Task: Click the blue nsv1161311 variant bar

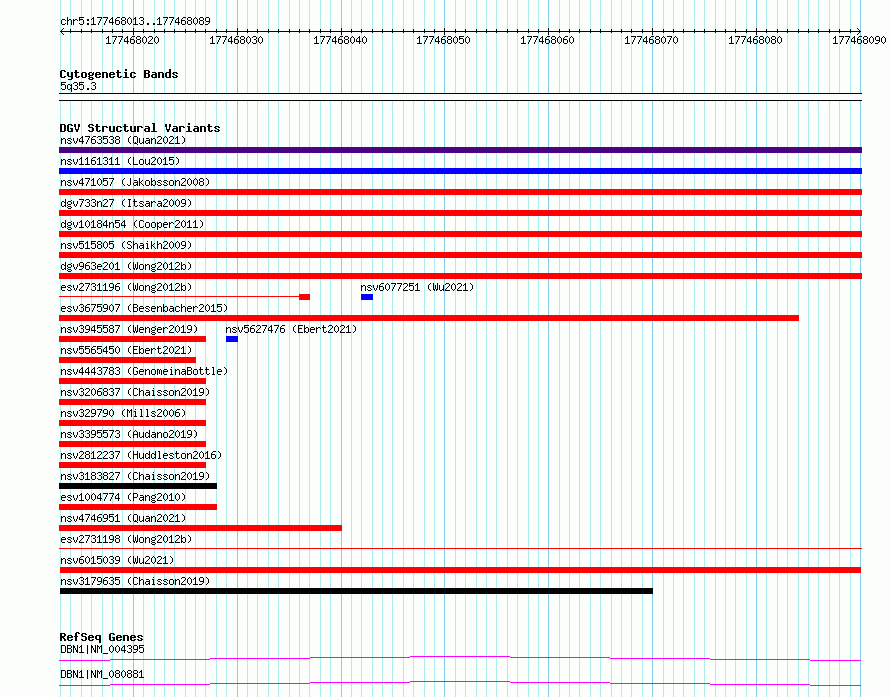Action: tap(460, 171)
